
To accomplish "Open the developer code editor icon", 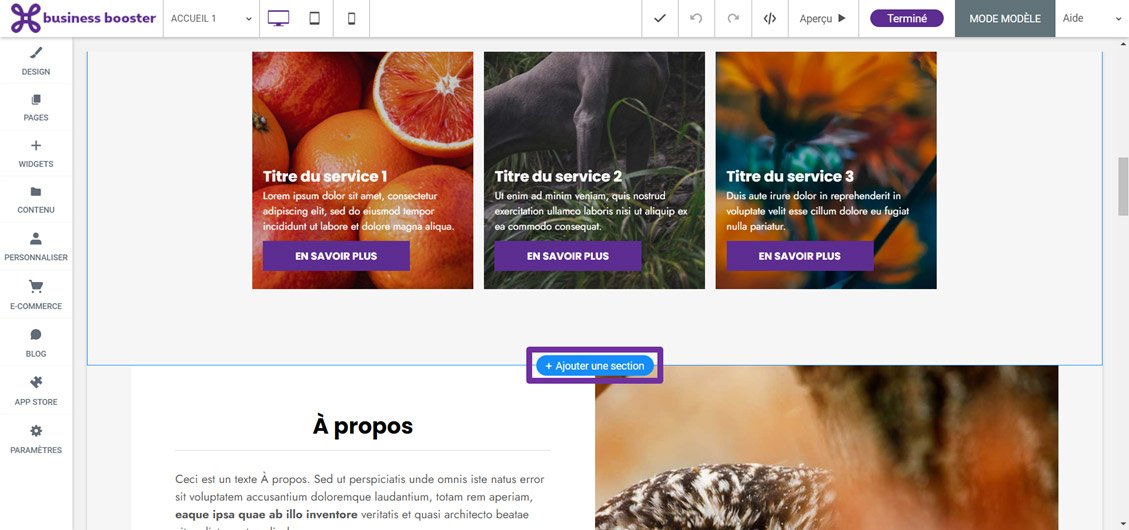I will tap(769, 18).
